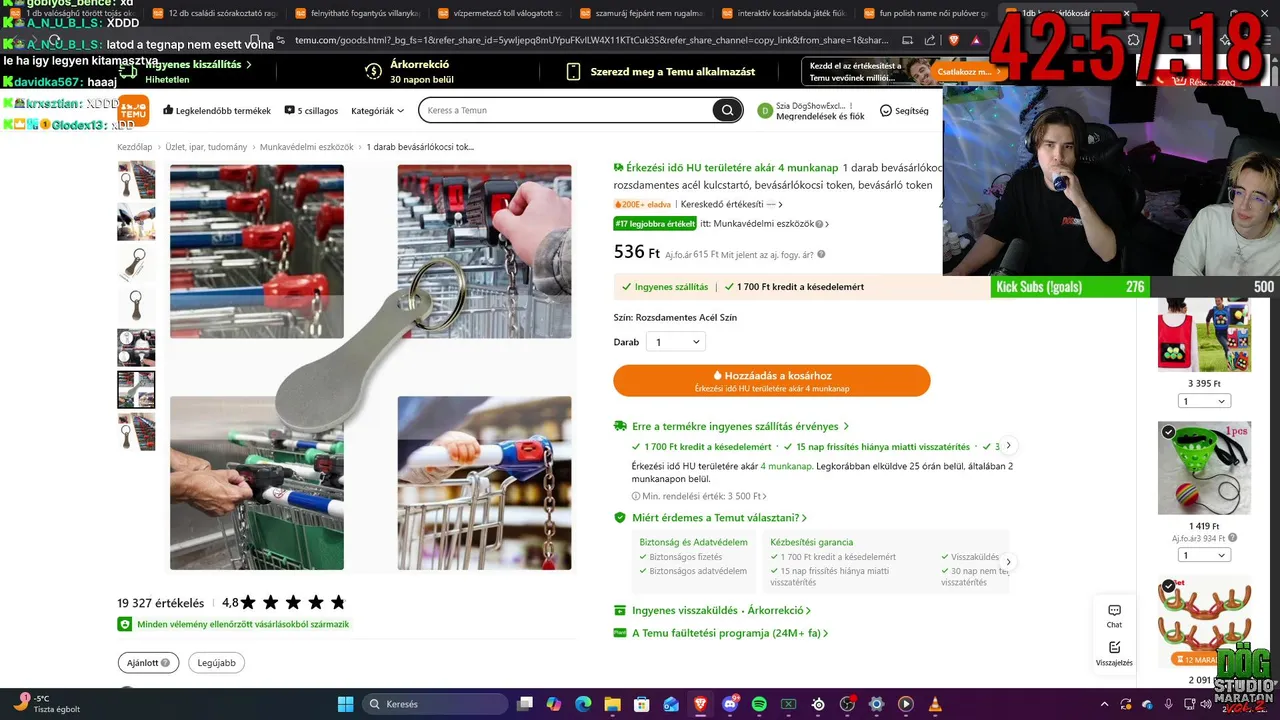
Task: Show hidden tray icons chevron
Action: (1104, 704)
